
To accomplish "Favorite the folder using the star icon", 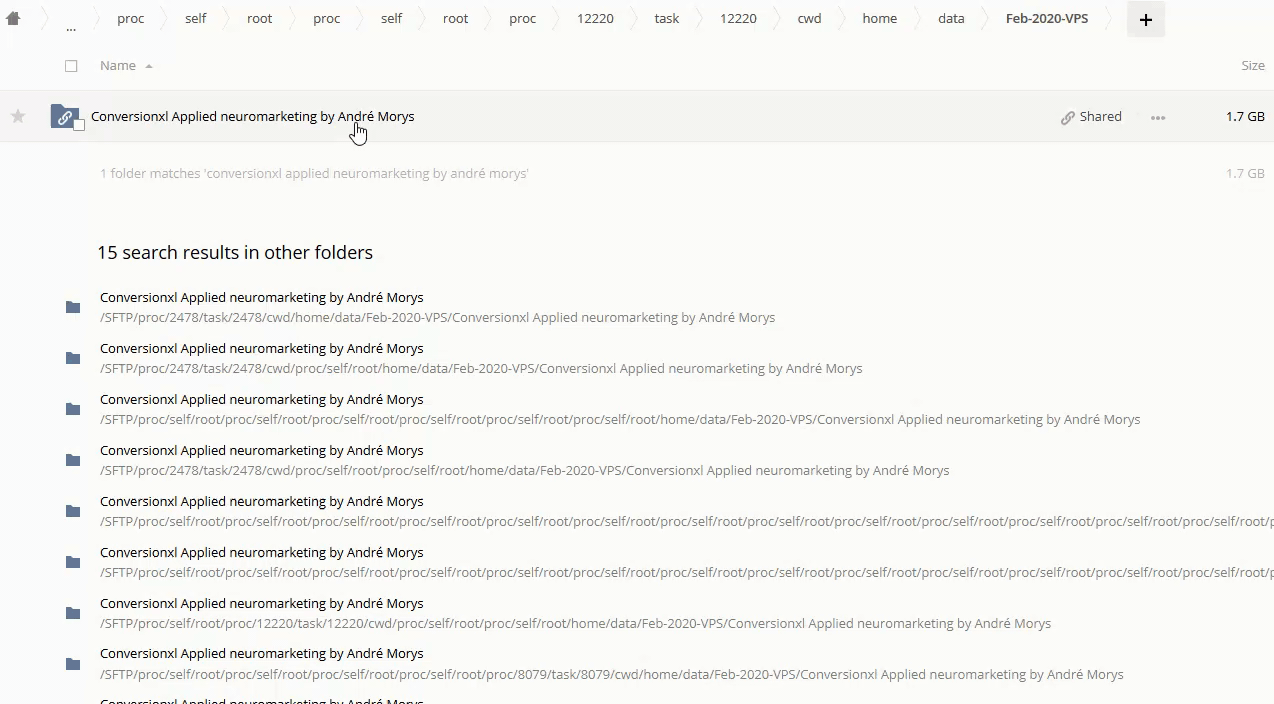I will click(18, 117).
